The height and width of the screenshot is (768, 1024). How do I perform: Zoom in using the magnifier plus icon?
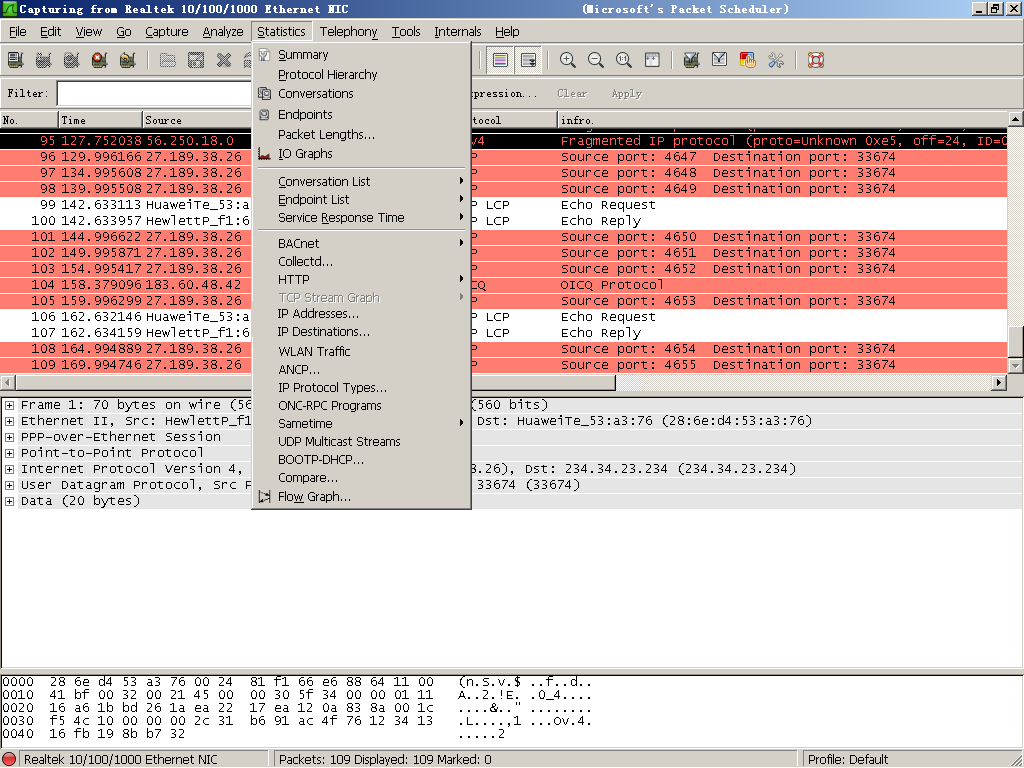568,60
